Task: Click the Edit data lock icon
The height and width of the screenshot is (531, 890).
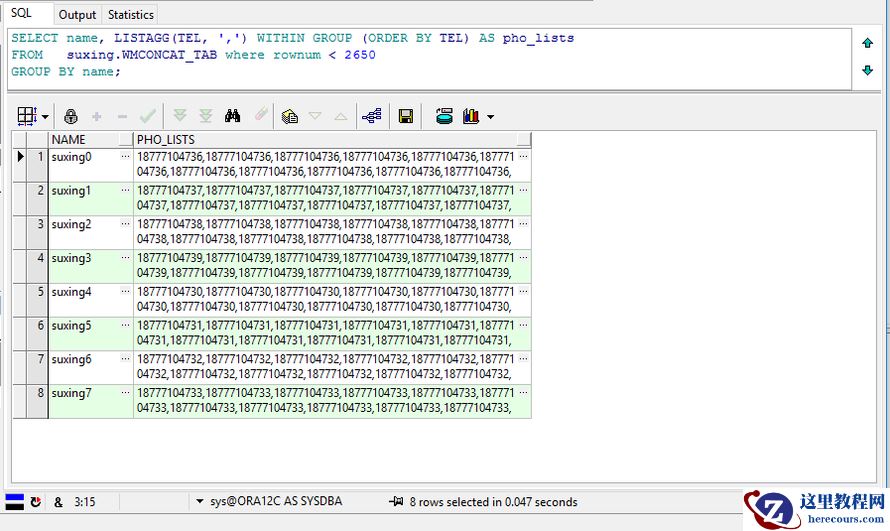Action: 71,116
